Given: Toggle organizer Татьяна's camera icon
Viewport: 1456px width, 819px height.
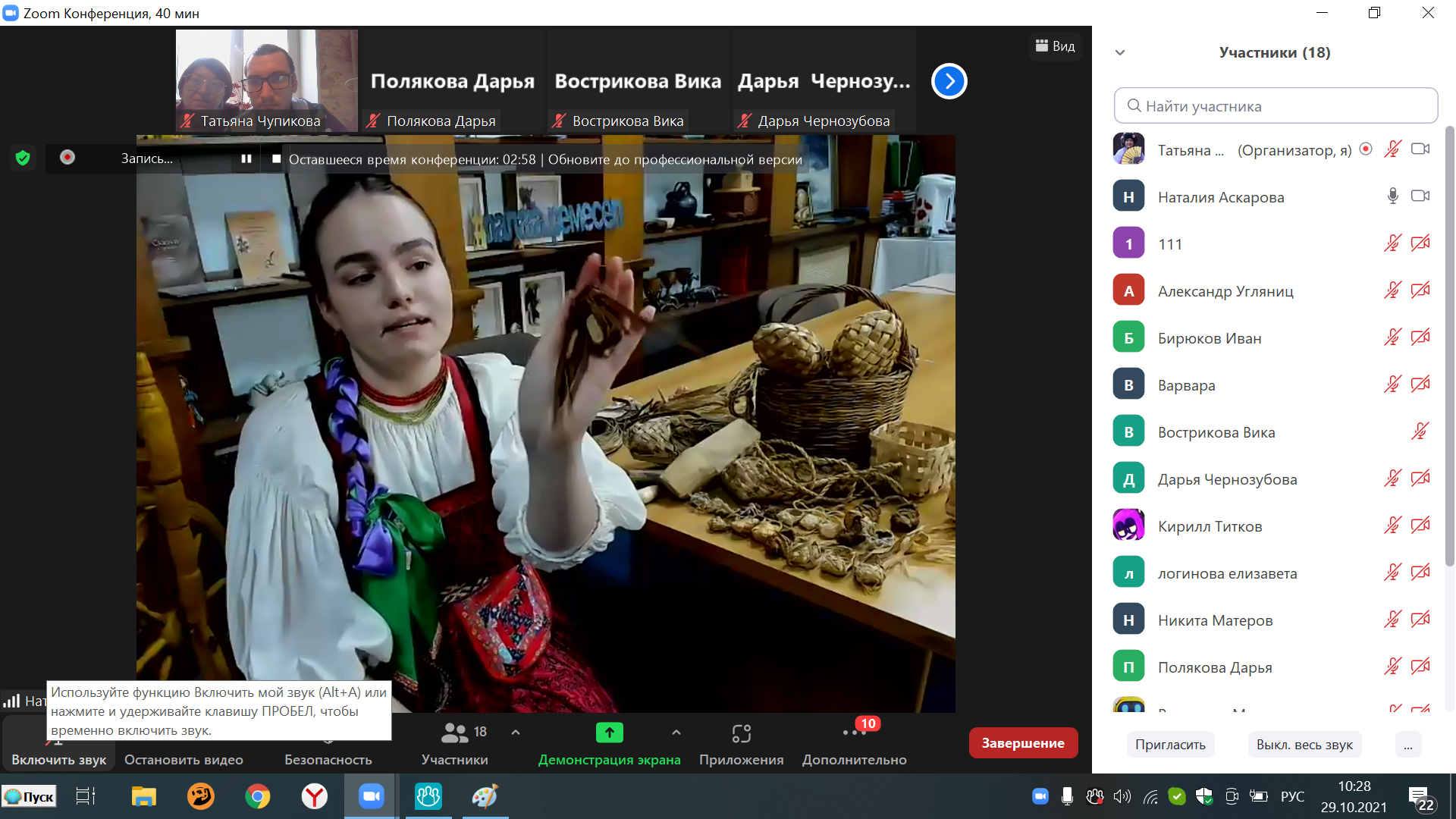Looking at the screenshot, I should 1420,149.
